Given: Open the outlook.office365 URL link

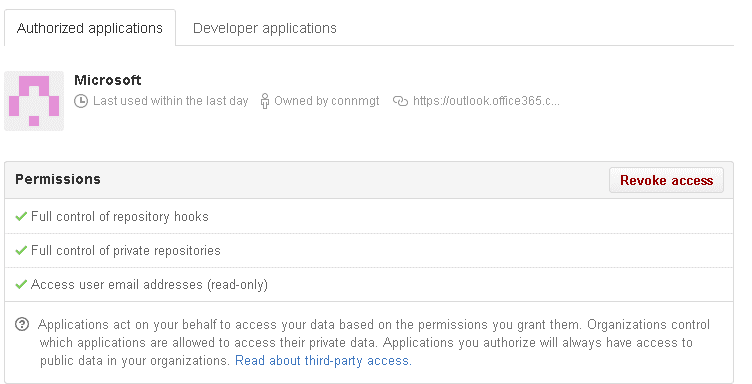Looking at the screenshot, I should click(486, 101).
